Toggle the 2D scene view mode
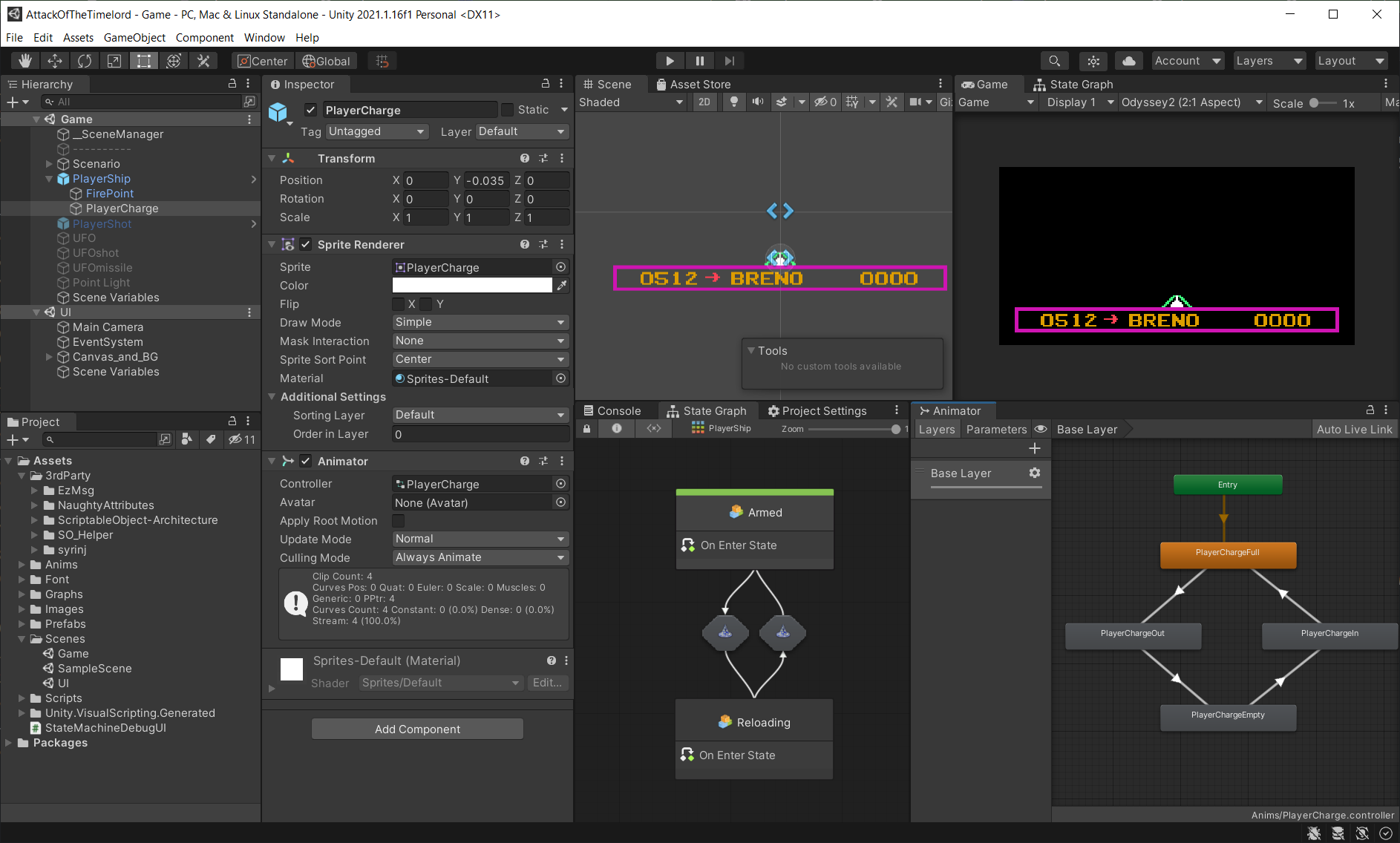Viewport: 1400px width, 843px height. click(704, 102)
